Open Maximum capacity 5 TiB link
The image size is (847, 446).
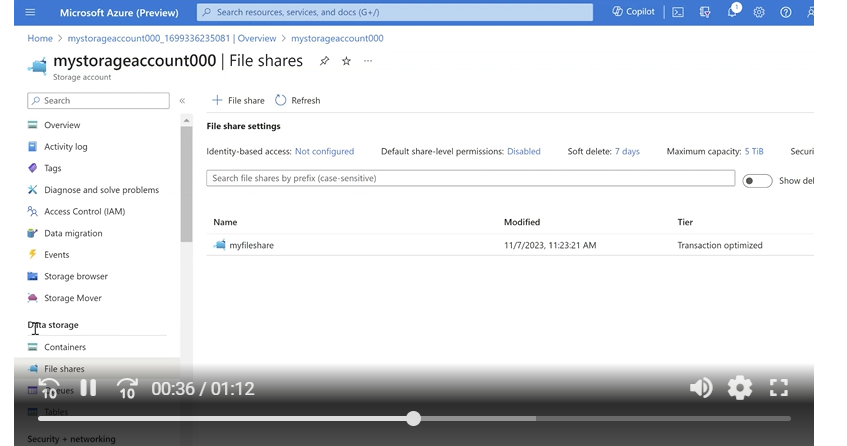tap(754, 151)
